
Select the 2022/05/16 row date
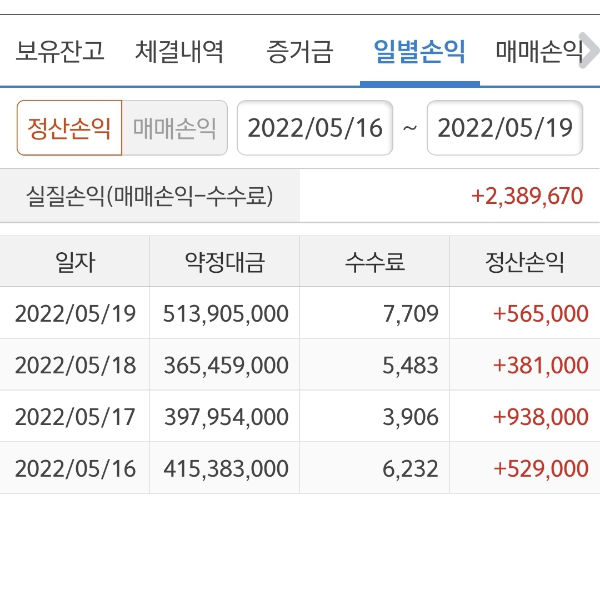click(75, 468)
